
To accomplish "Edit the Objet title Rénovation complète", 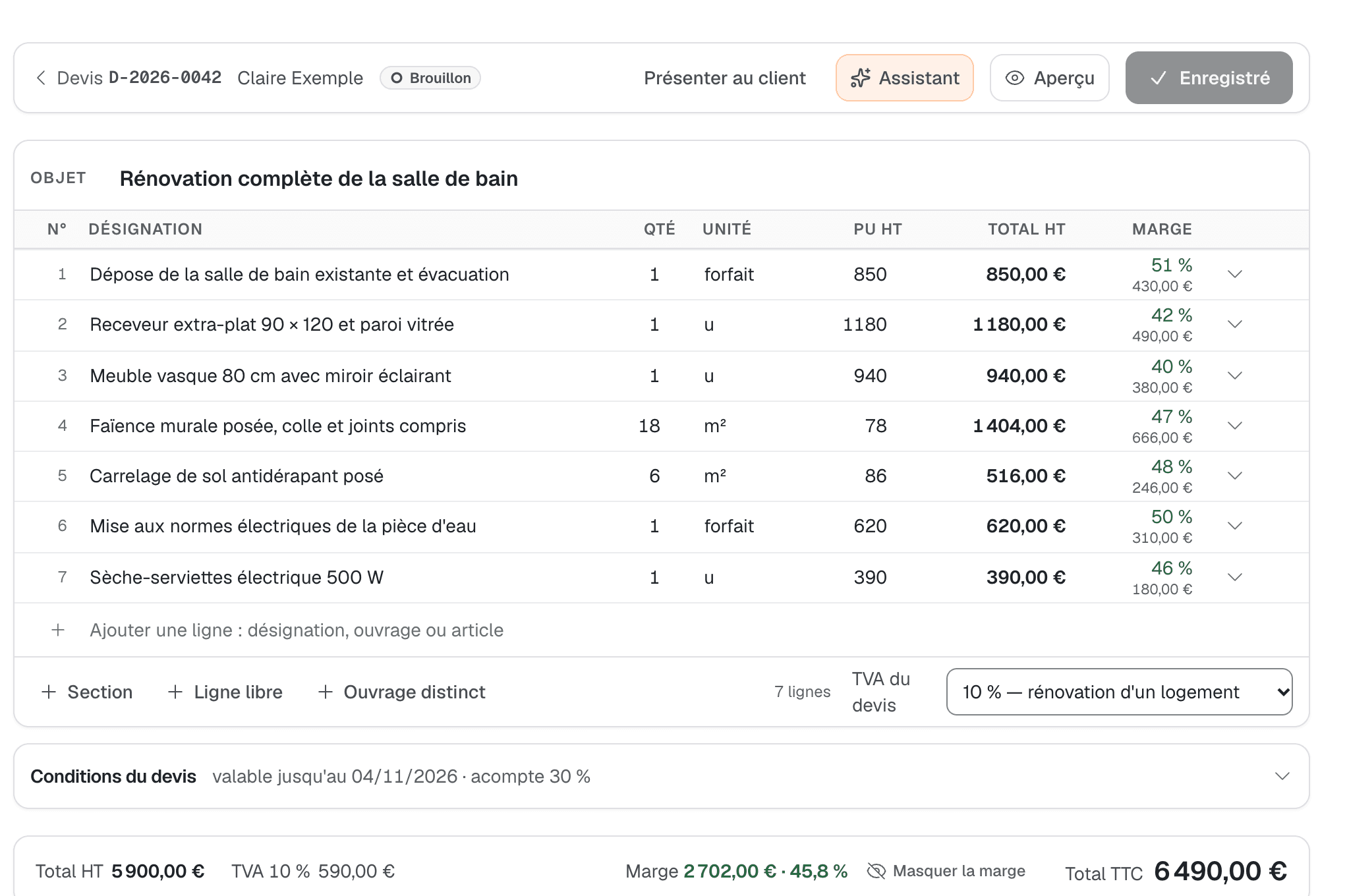I will tap(318, 179).
